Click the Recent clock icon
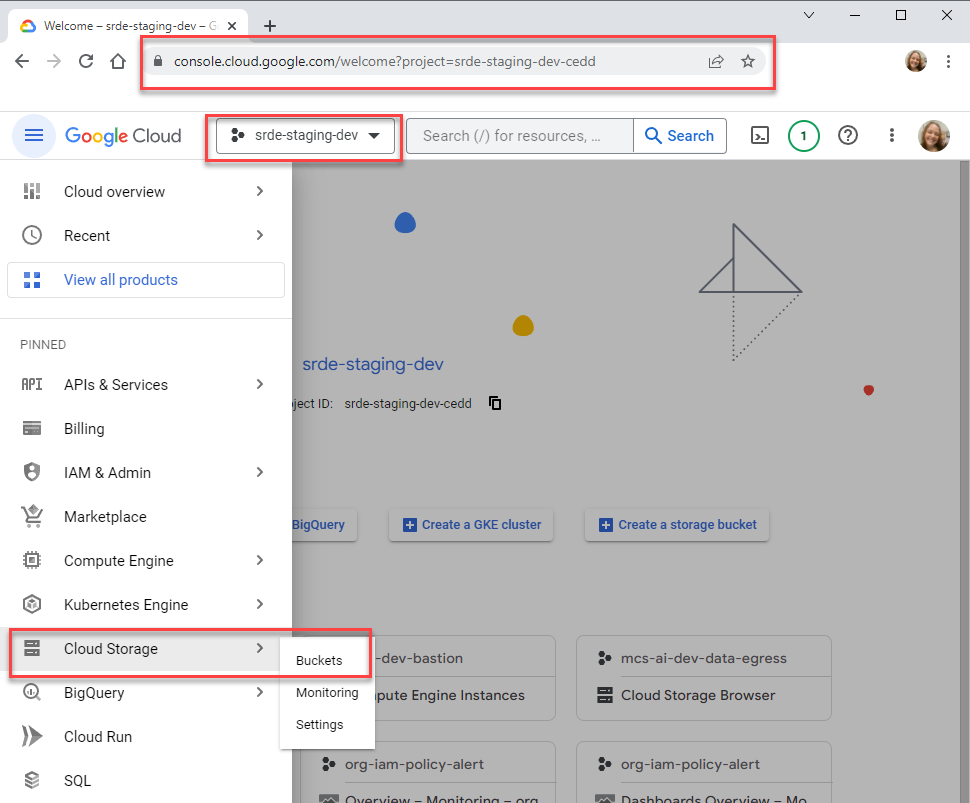 coord(32,236)
